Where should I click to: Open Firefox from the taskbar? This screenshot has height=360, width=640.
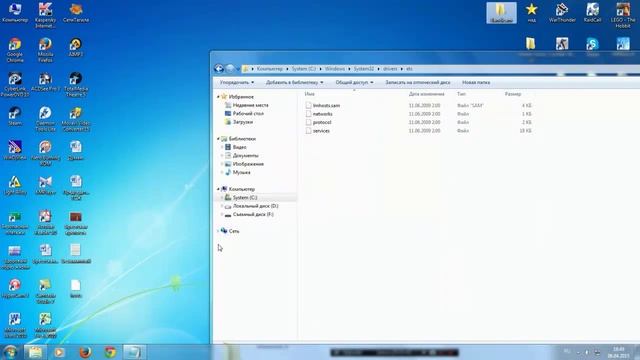click(85, 352)
